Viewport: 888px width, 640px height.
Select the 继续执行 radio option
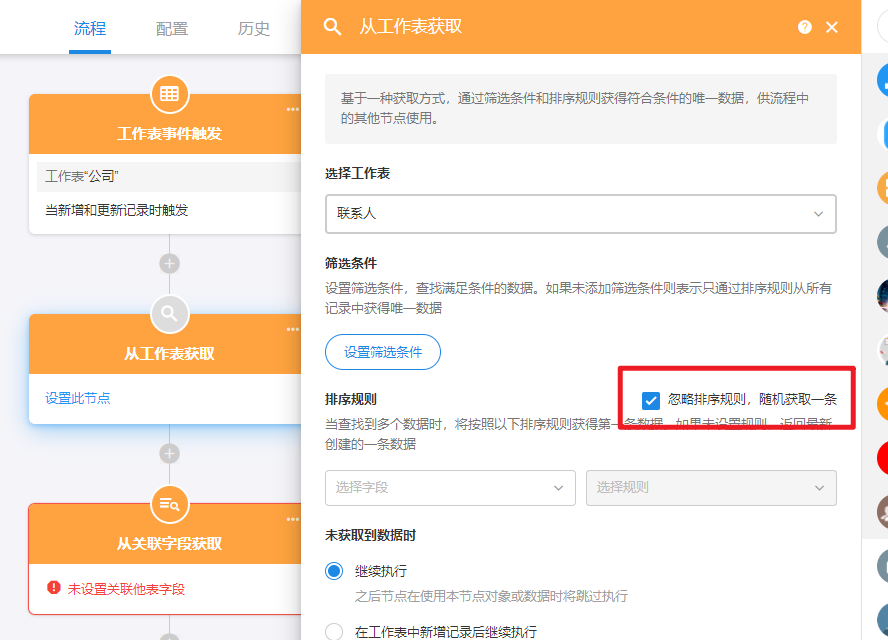(334, 571)
